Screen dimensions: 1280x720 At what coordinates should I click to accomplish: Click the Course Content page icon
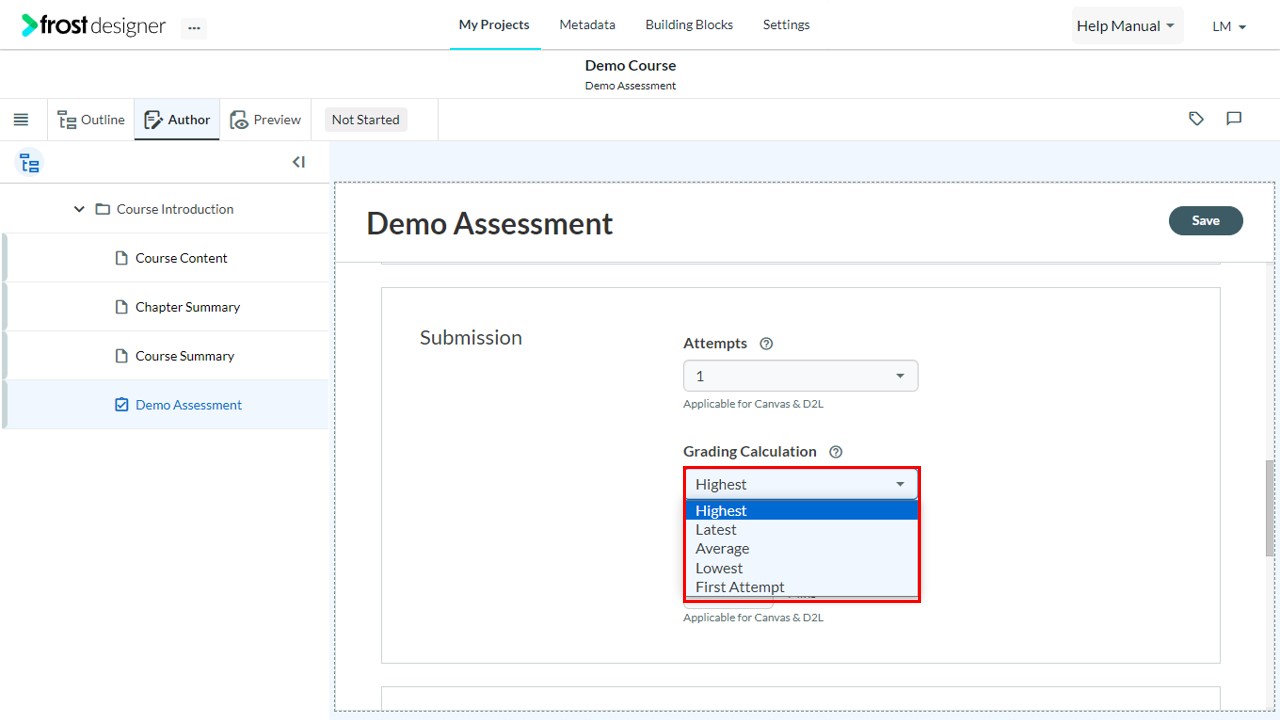(x=122, y=258)
